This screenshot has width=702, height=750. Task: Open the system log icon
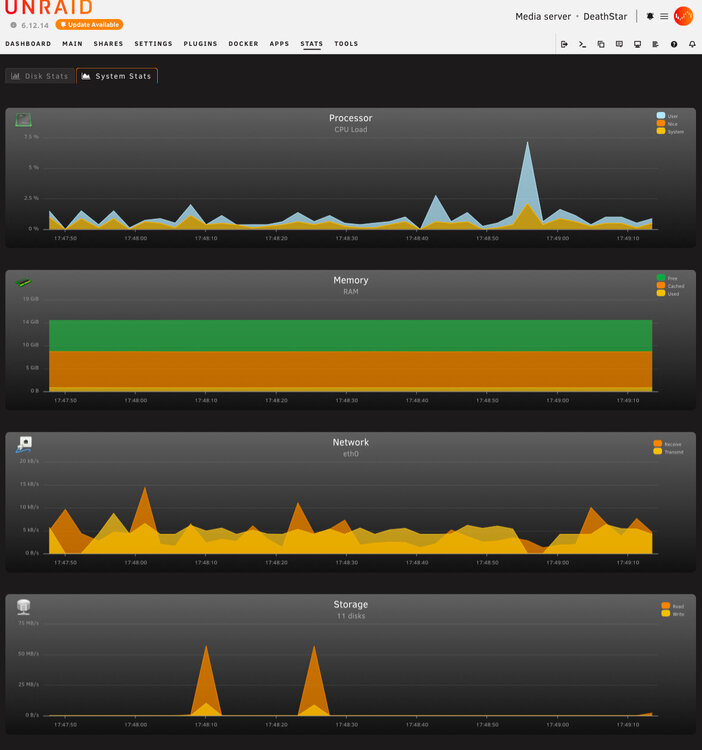click(656, 44)
